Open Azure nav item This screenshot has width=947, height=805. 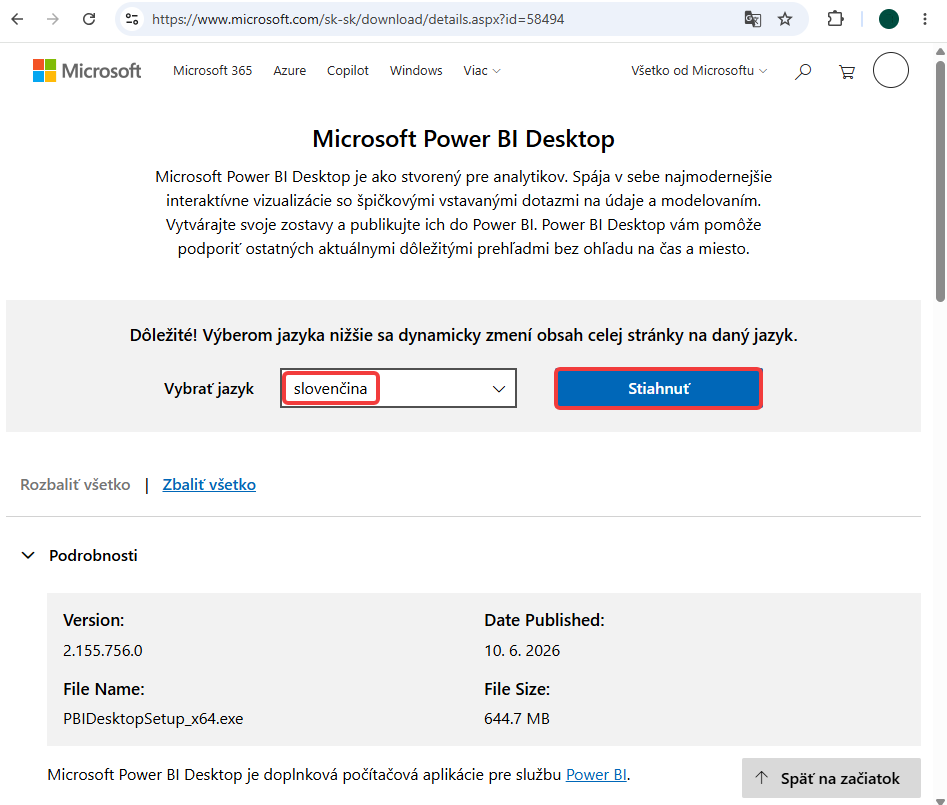pyautogui.click(x=289, y=71)
